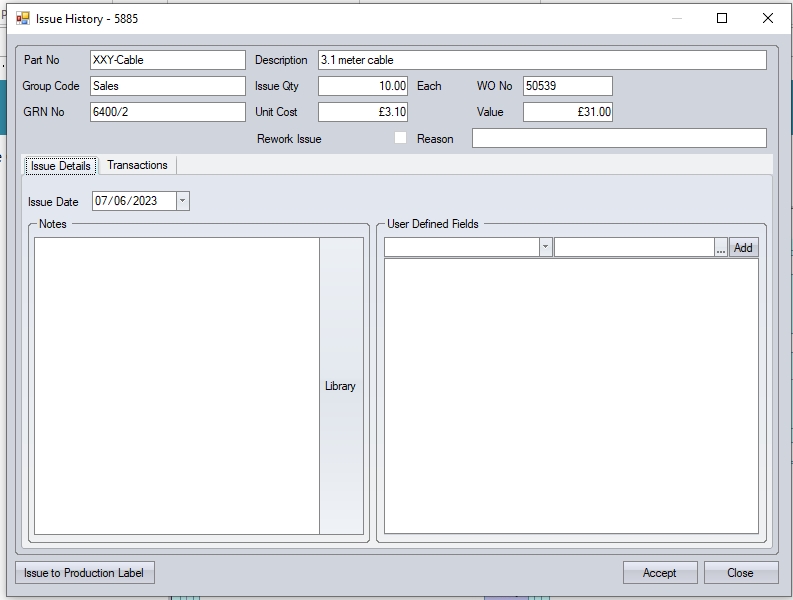Click the GRN No field
Viewport: 793px width, 600px height.
(167, 112)
